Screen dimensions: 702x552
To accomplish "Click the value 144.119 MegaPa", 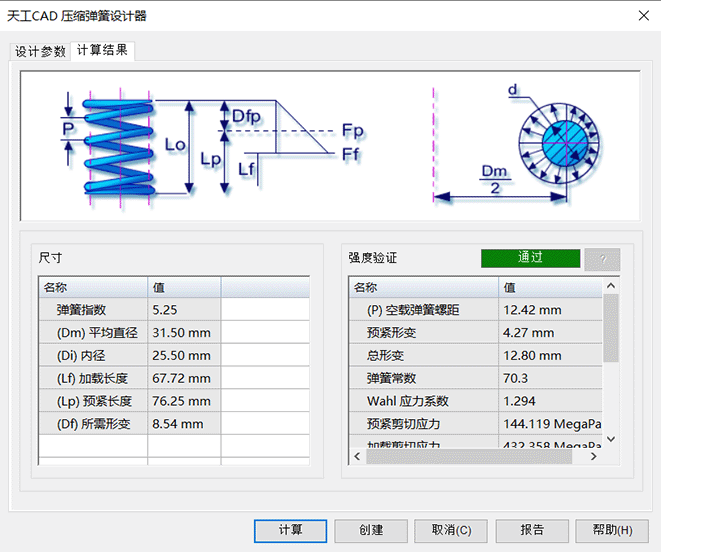I will 552,424.
